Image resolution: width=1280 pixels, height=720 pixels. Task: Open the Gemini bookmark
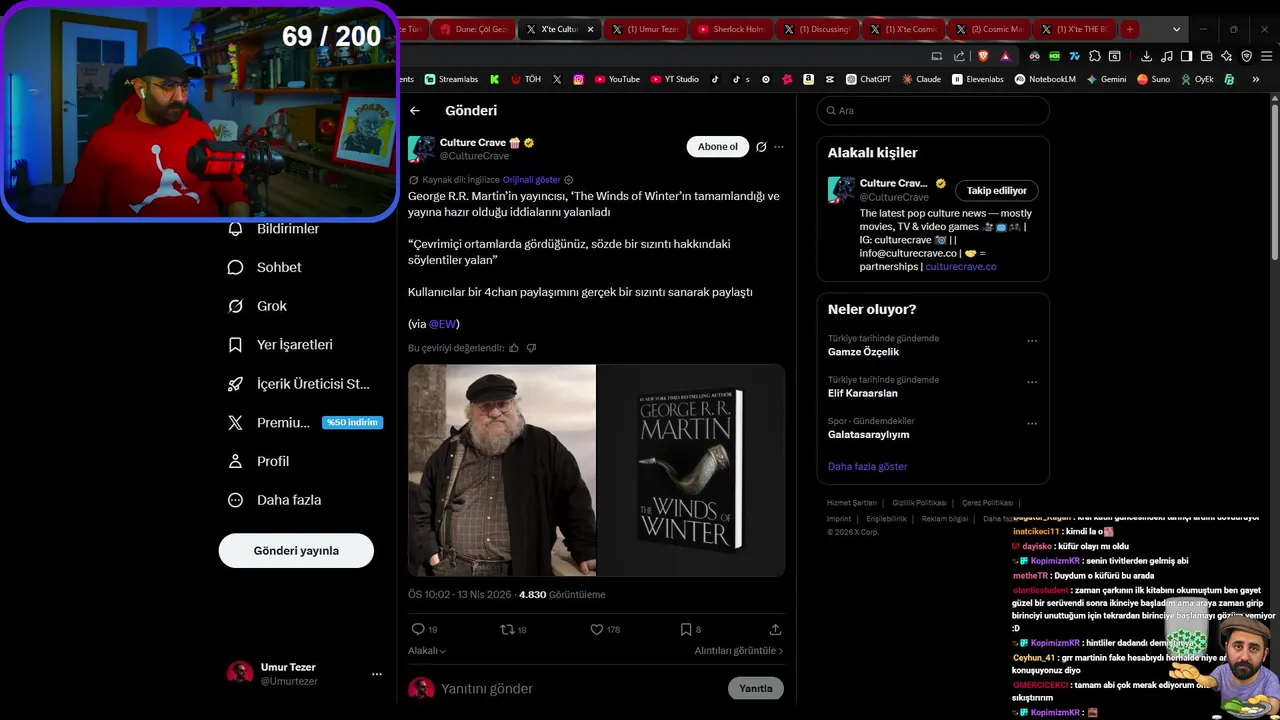pos(1106,79)
